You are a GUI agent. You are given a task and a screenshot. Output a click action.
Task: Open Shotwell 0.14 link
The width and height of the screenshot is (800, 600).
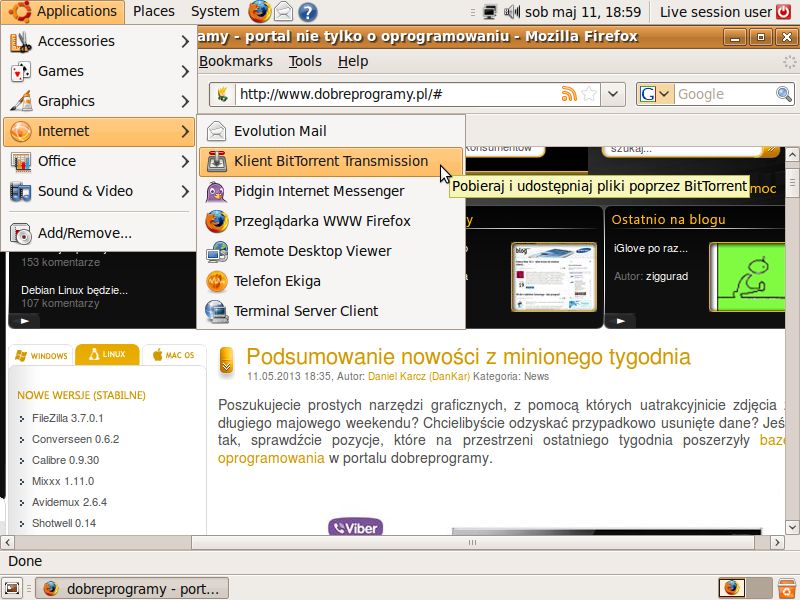click(64, 523)
